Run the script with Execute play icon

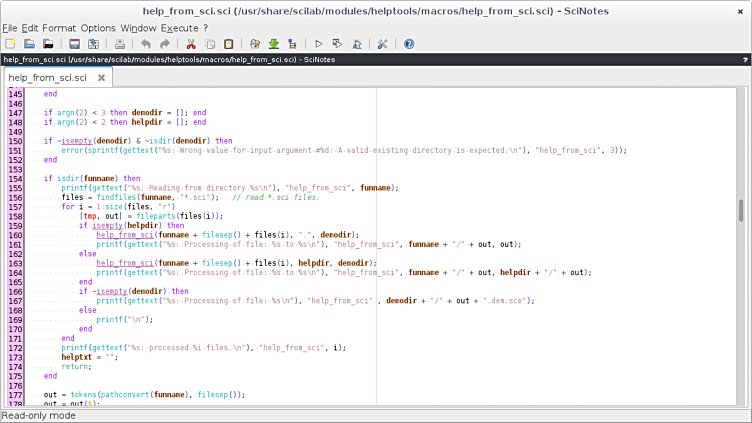[319, 44]
